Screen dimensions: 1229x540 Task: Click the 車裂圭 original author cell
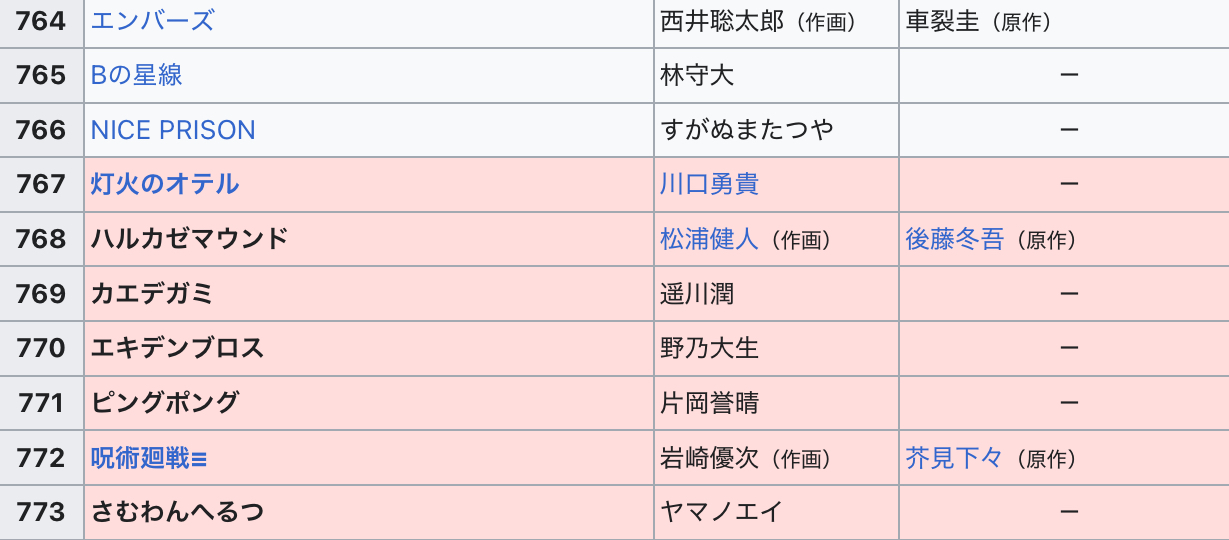[x=942, y=21]
